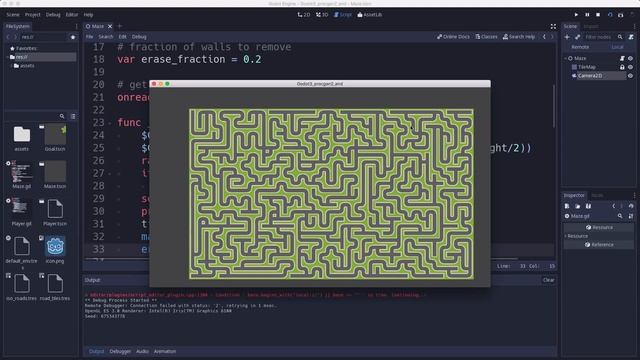Open the script editor Debug menu
640x360 pixels.
pyautogui.click(x=139, y=37)
